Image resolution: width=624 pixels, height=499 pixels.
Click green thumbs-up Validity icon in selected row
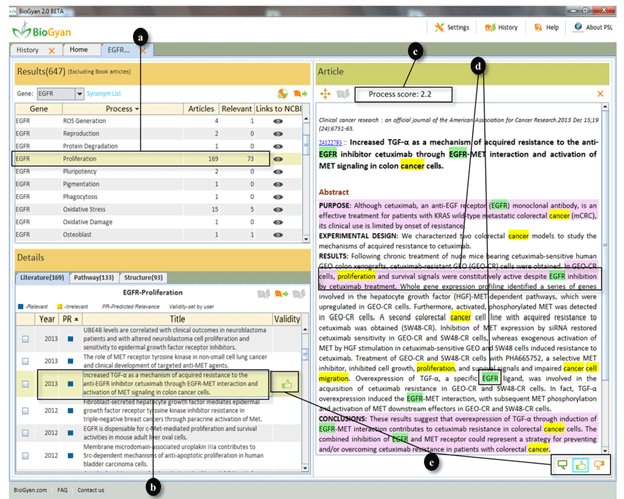point(287,384)
